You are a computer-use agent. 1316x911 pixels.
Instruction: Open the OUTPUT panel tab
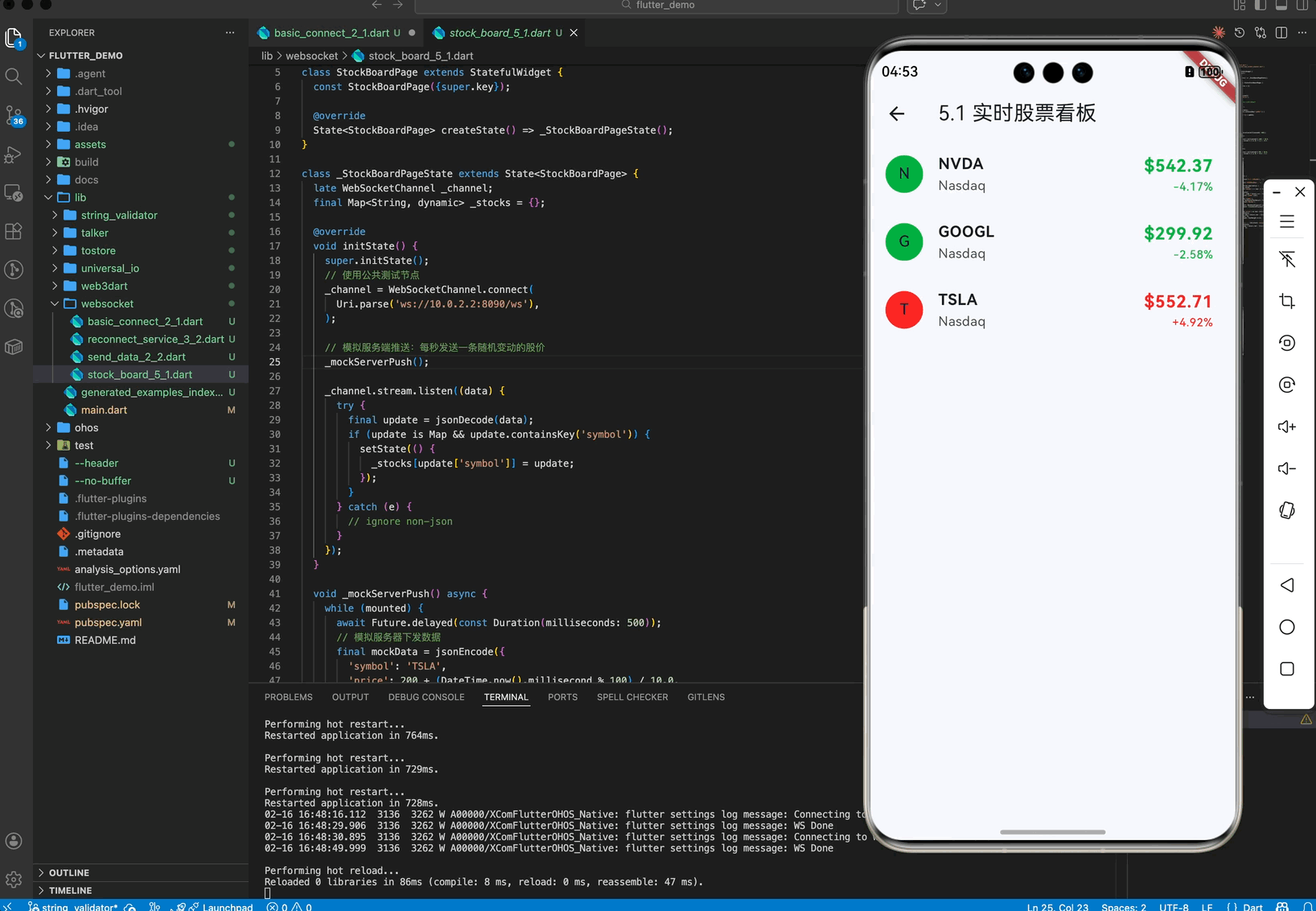pyautogui.click(x=350, y=697)
